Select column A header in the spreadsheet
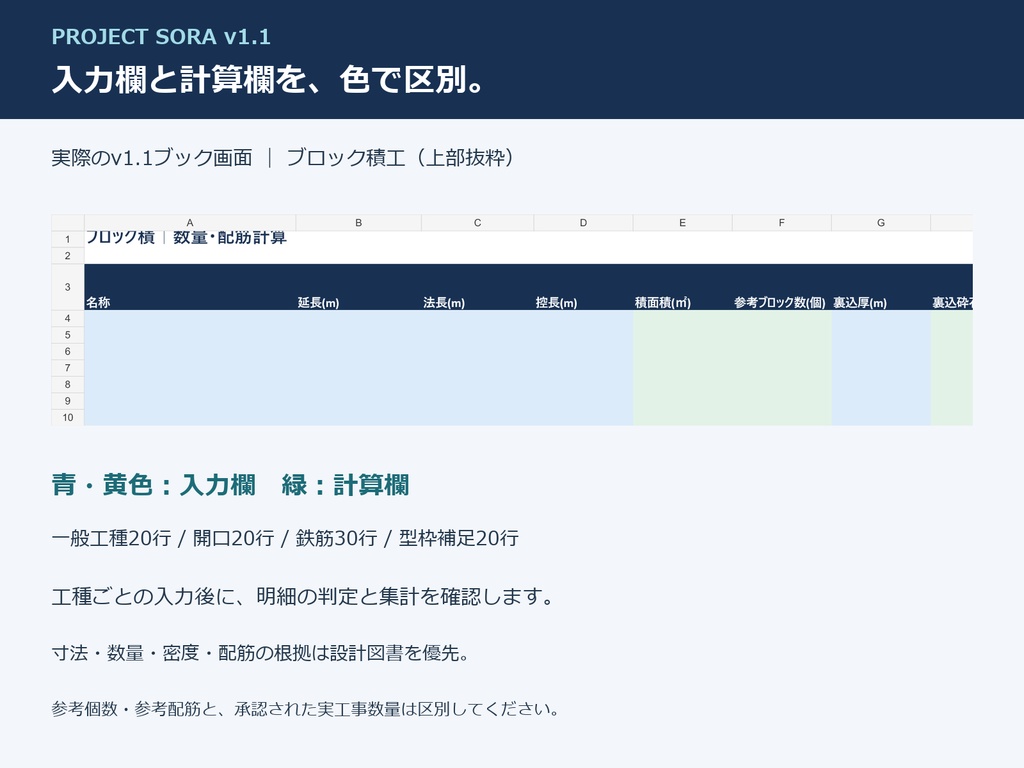 [x=189, y=223]
